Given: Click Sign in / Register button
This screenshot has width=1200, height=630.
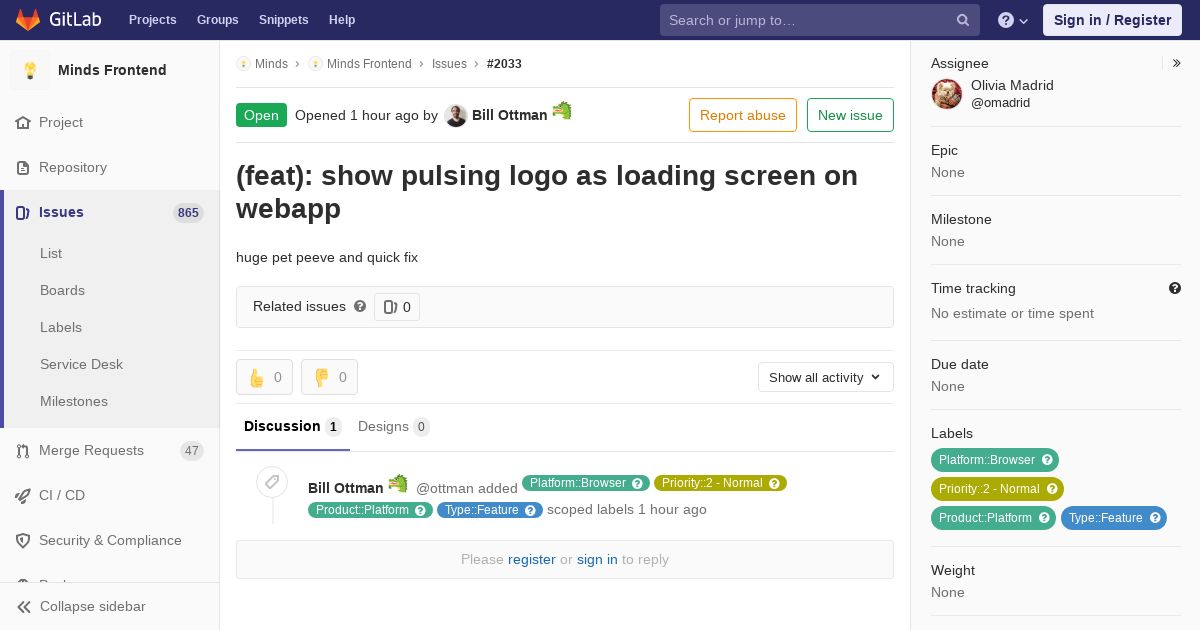Looking at the screenshot, I should (x=1112, y=20).
